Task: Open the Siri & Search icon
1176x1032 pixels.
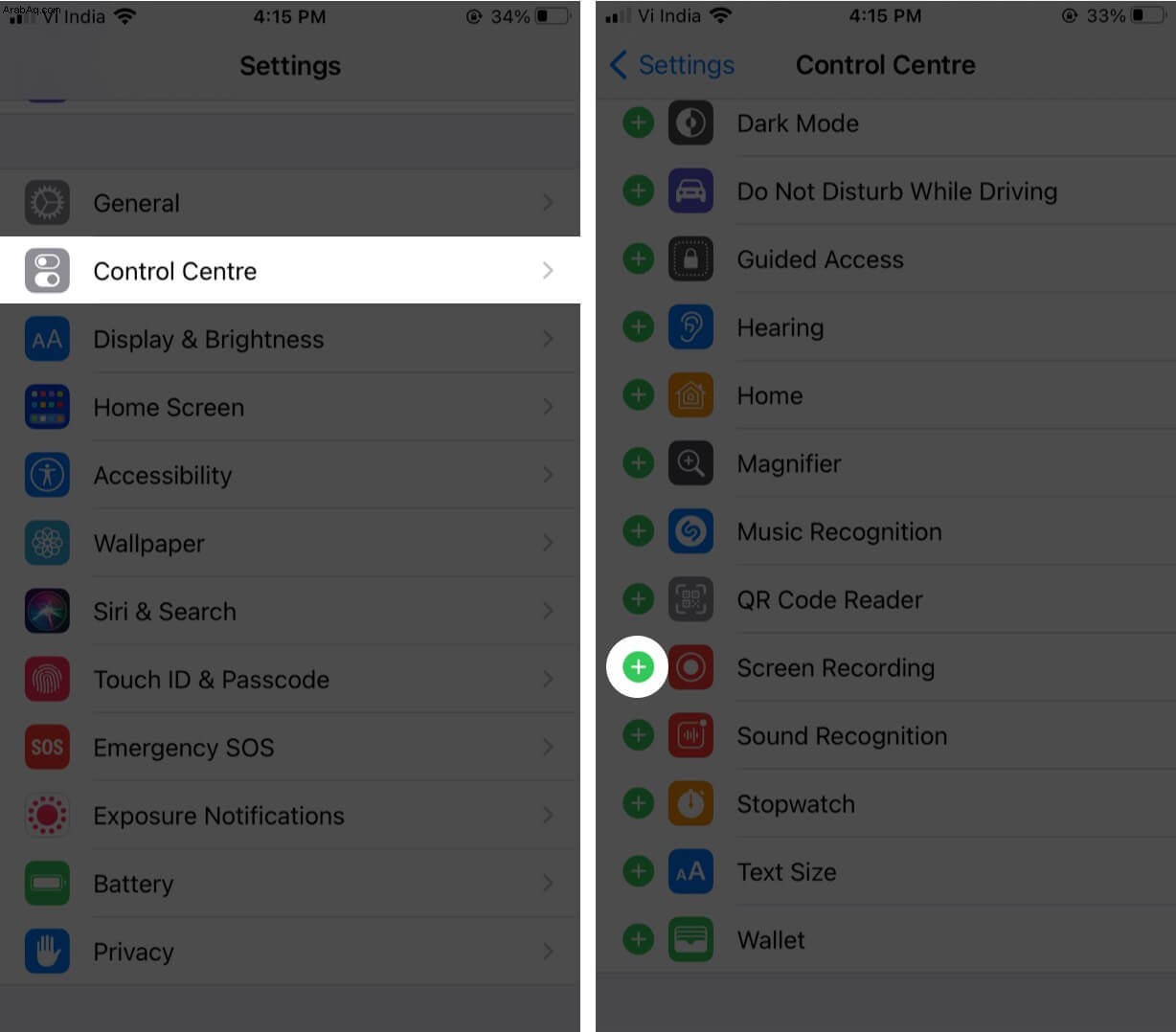Action: coord(47,611)
